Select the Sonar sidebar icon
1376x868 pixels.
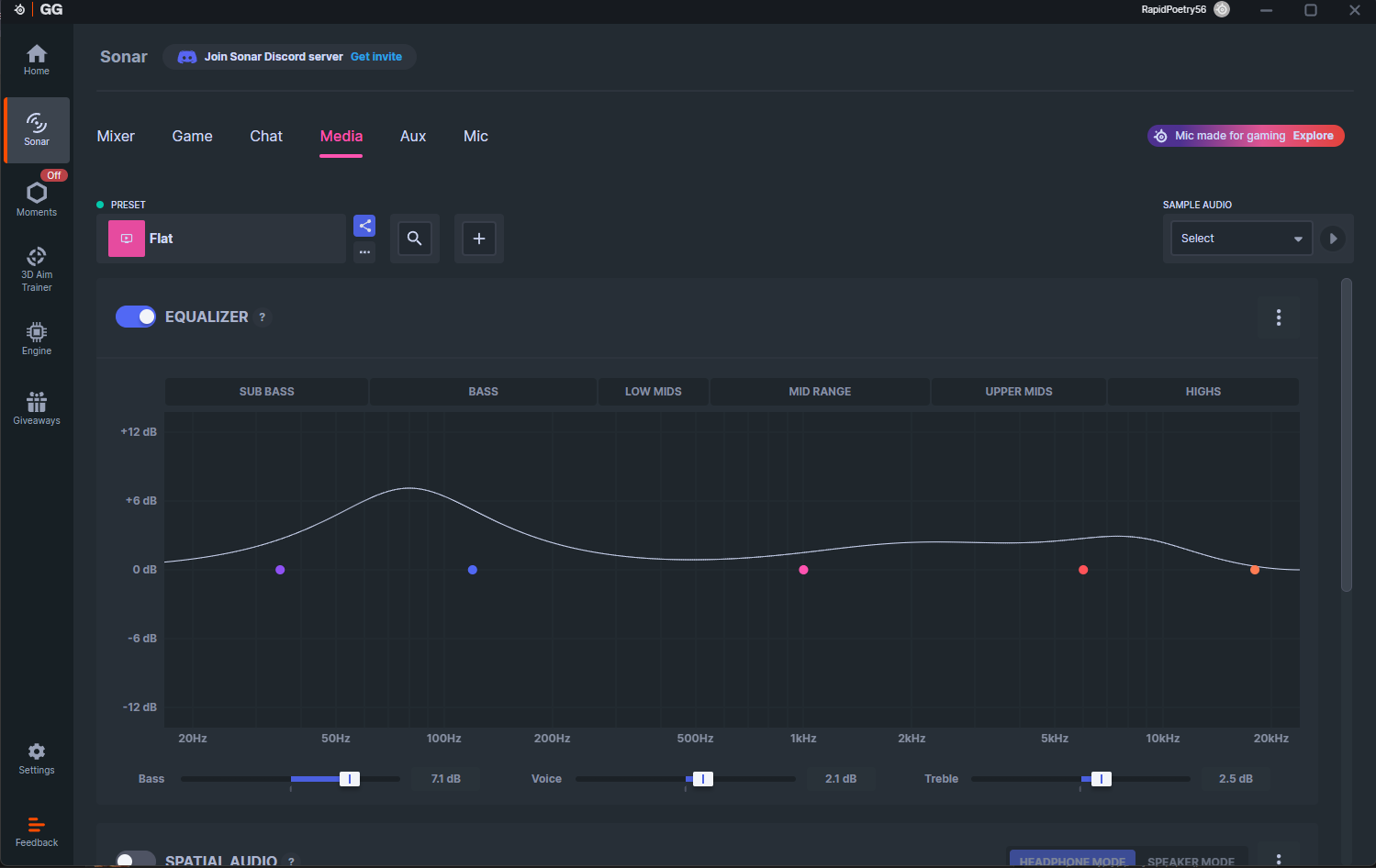click(37, 129)
